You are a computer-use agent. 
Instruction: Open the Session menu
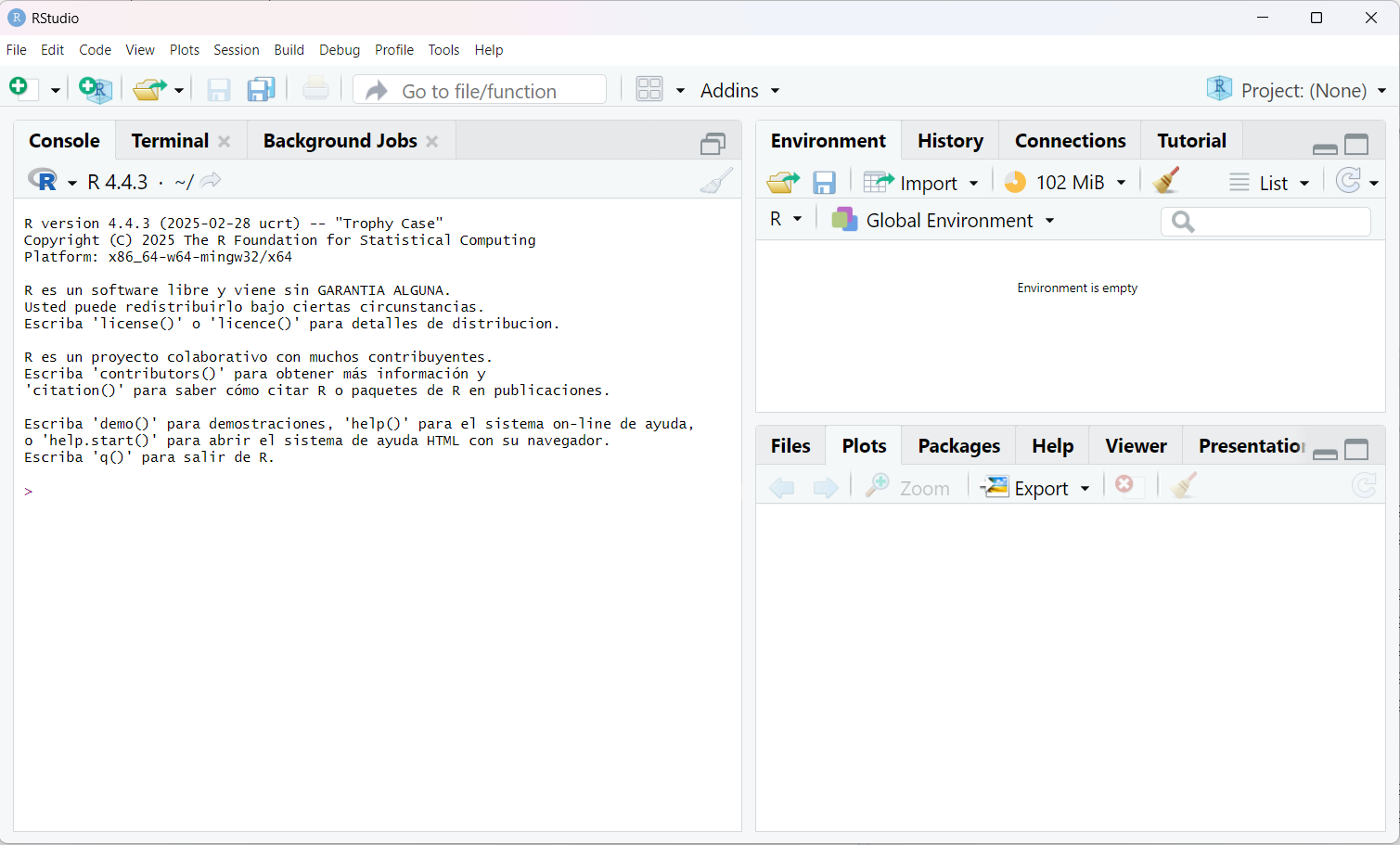236,50
